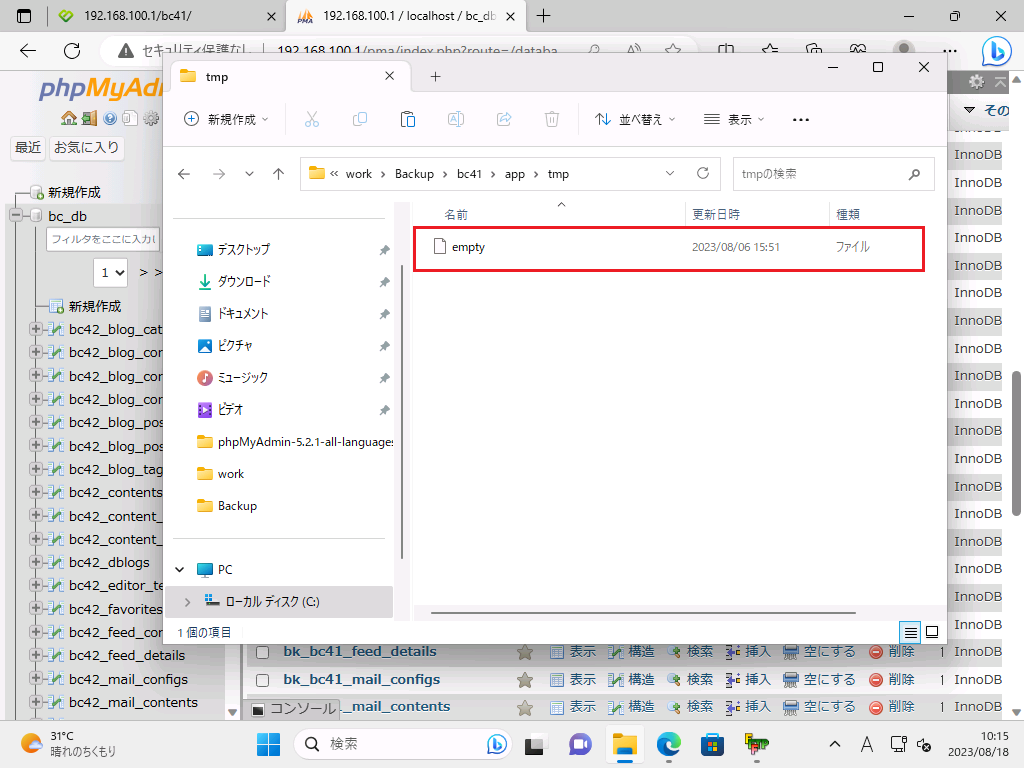This screenshot has width=1024, height=768.
Task: Tick the bk_bc41_mail_configs row checkbox
Action: (263, 680)
